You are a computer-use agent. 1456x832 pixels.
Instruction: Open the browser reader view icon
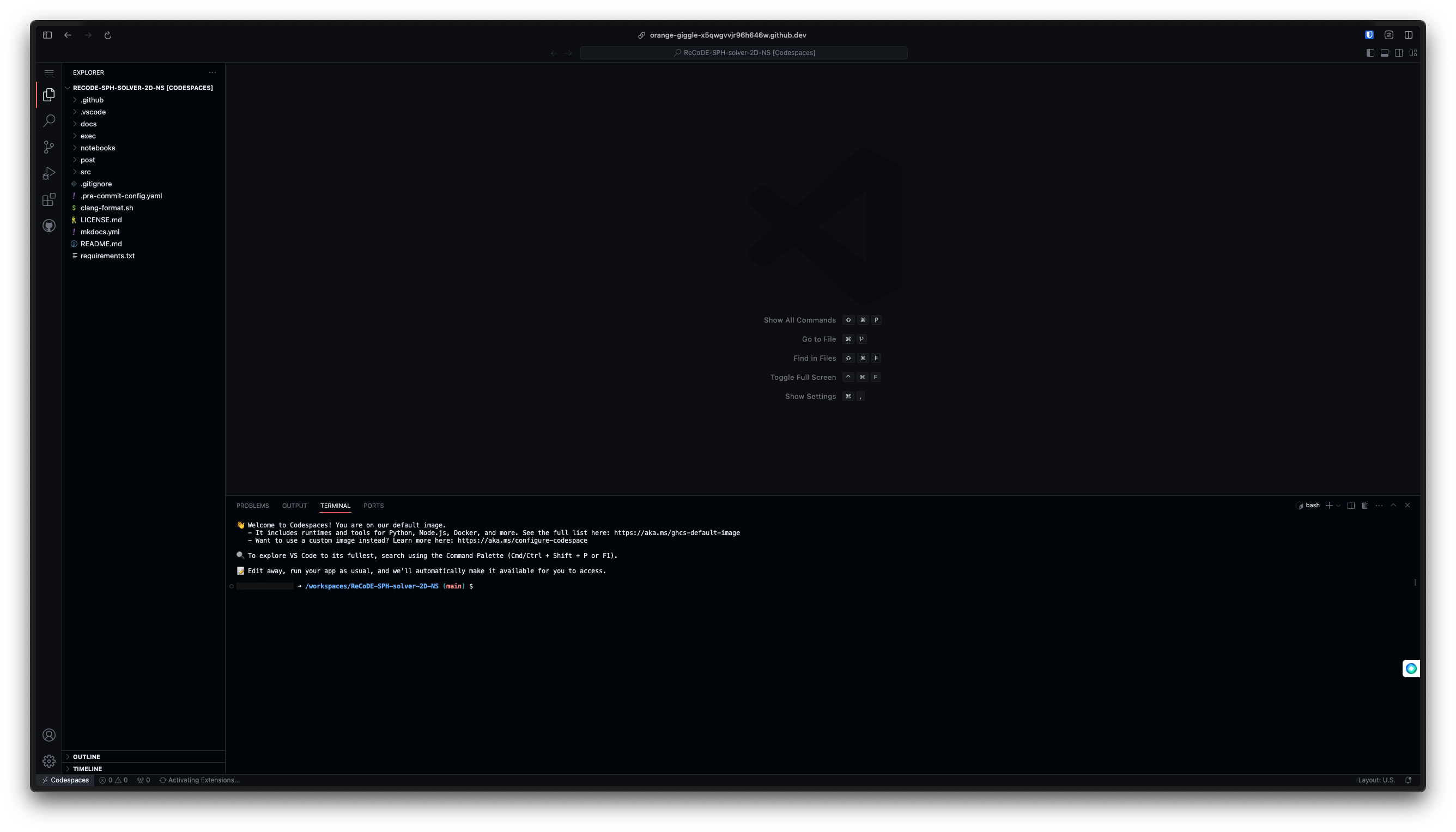coord(1389,35)
